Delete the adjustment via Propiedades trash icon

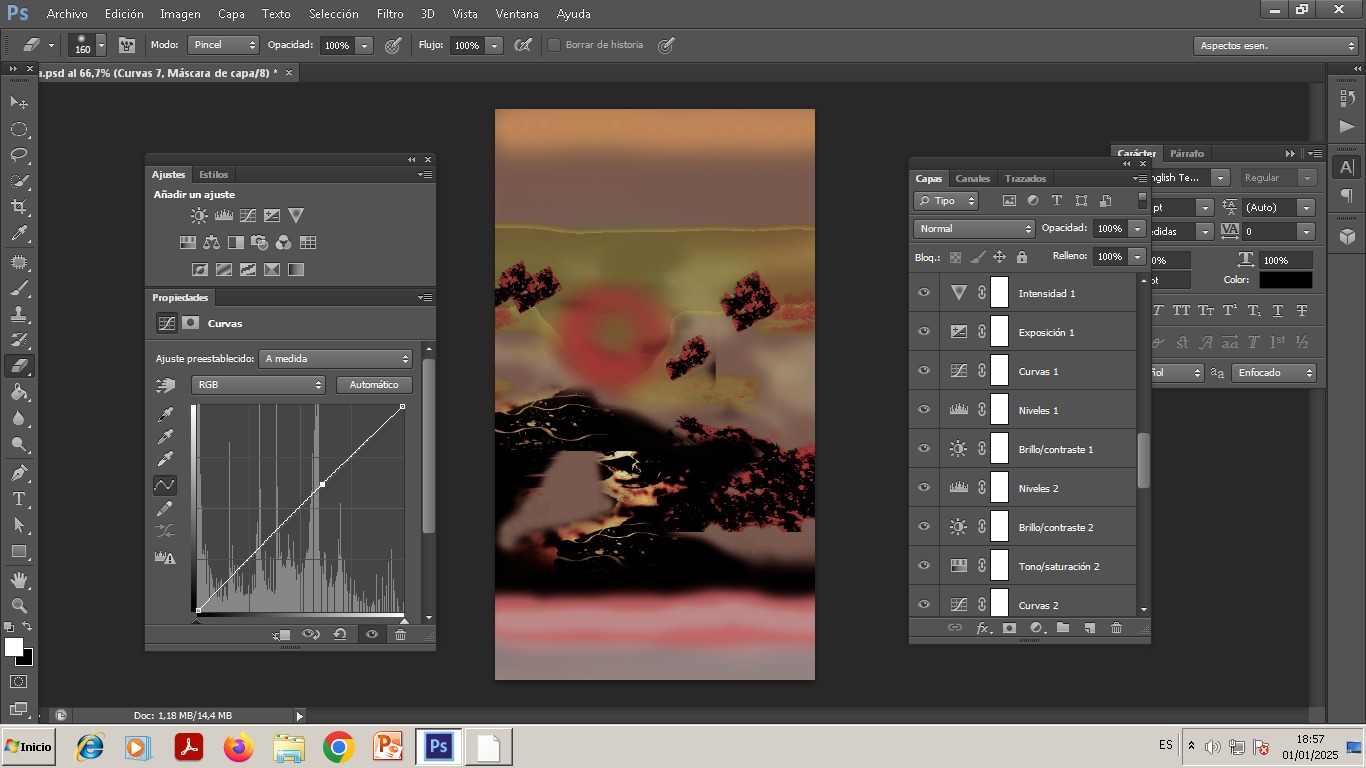pos(400,634)
